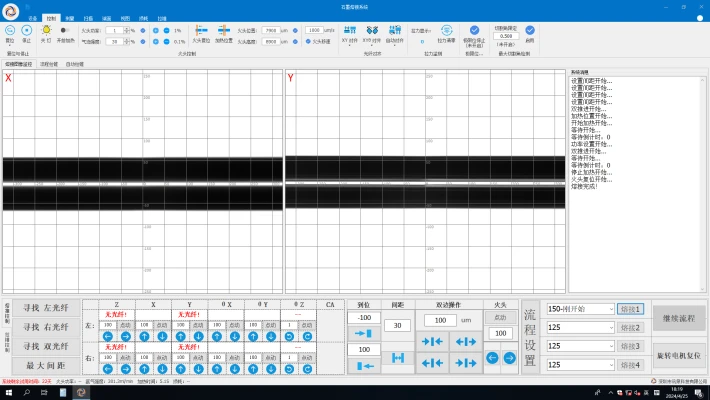
Task: Click the 寻找 左光纤 button
Action: point(47,309)
